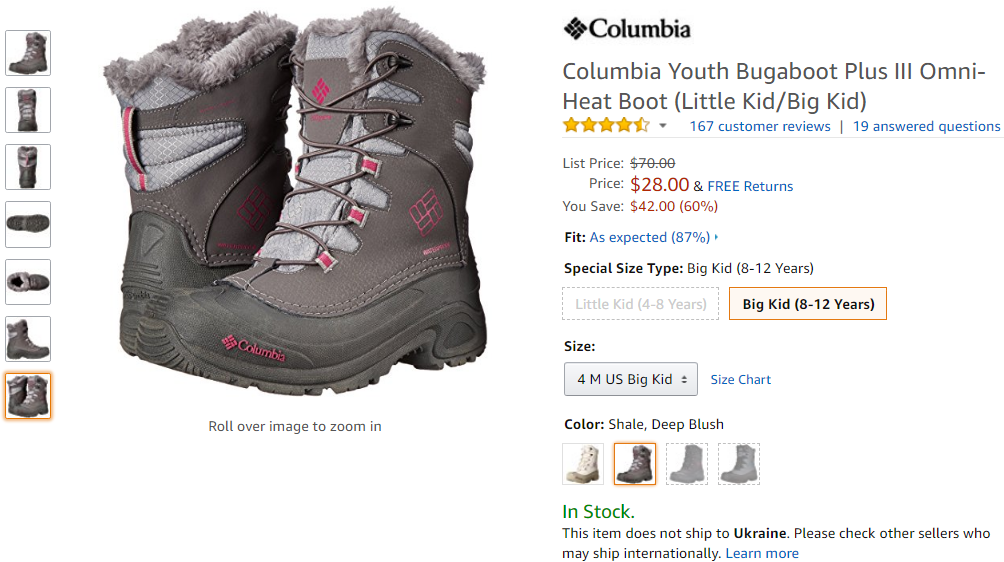Open the star rating breakdown arrow
The image size is (1004, 562).
(x=663, y=126)
